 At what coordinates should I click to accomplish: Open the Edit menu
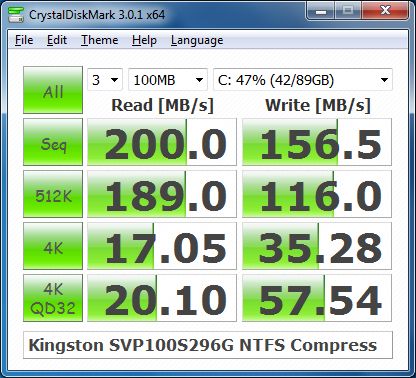click(57, 40)
